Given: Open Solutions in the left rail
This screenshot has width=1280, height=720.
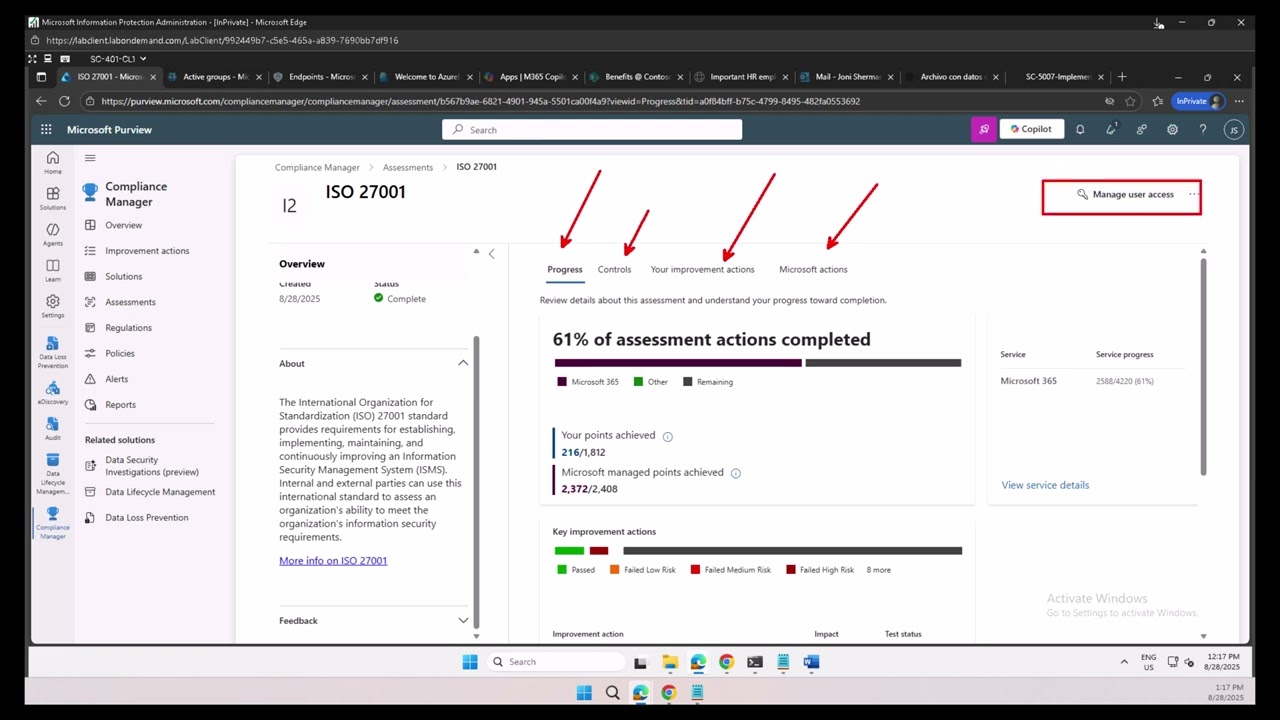Looking at the screenshot, I should tap(53, 198).
